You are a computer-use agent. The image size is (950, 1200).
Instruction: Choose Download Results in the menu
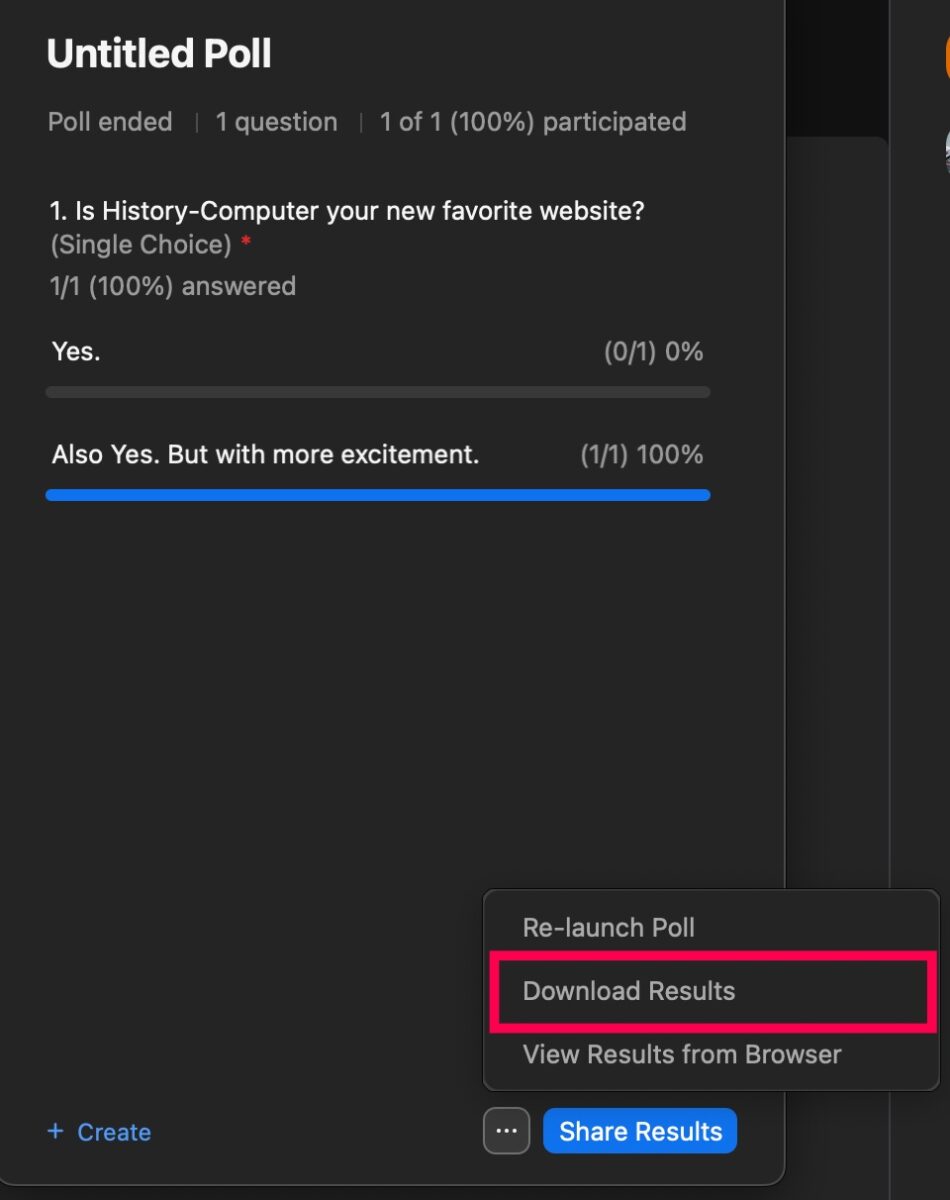tap(629, 991)
